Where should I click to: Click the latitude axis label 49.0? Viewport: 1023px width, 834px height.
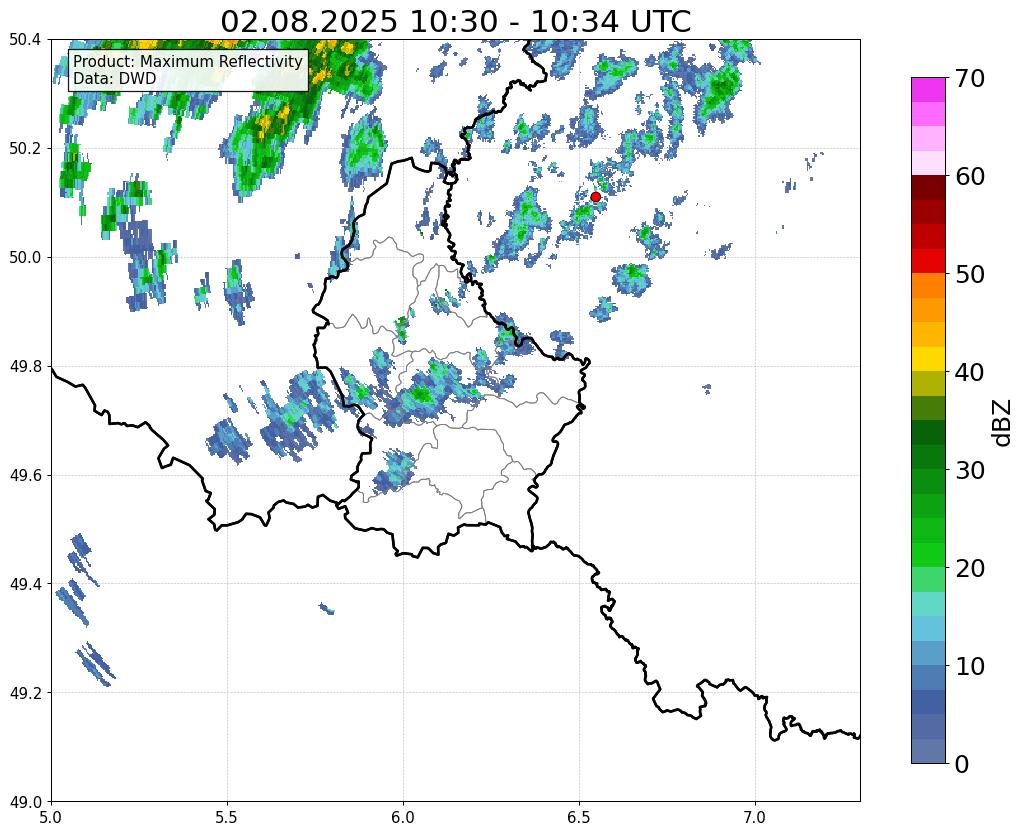point(25,801)
